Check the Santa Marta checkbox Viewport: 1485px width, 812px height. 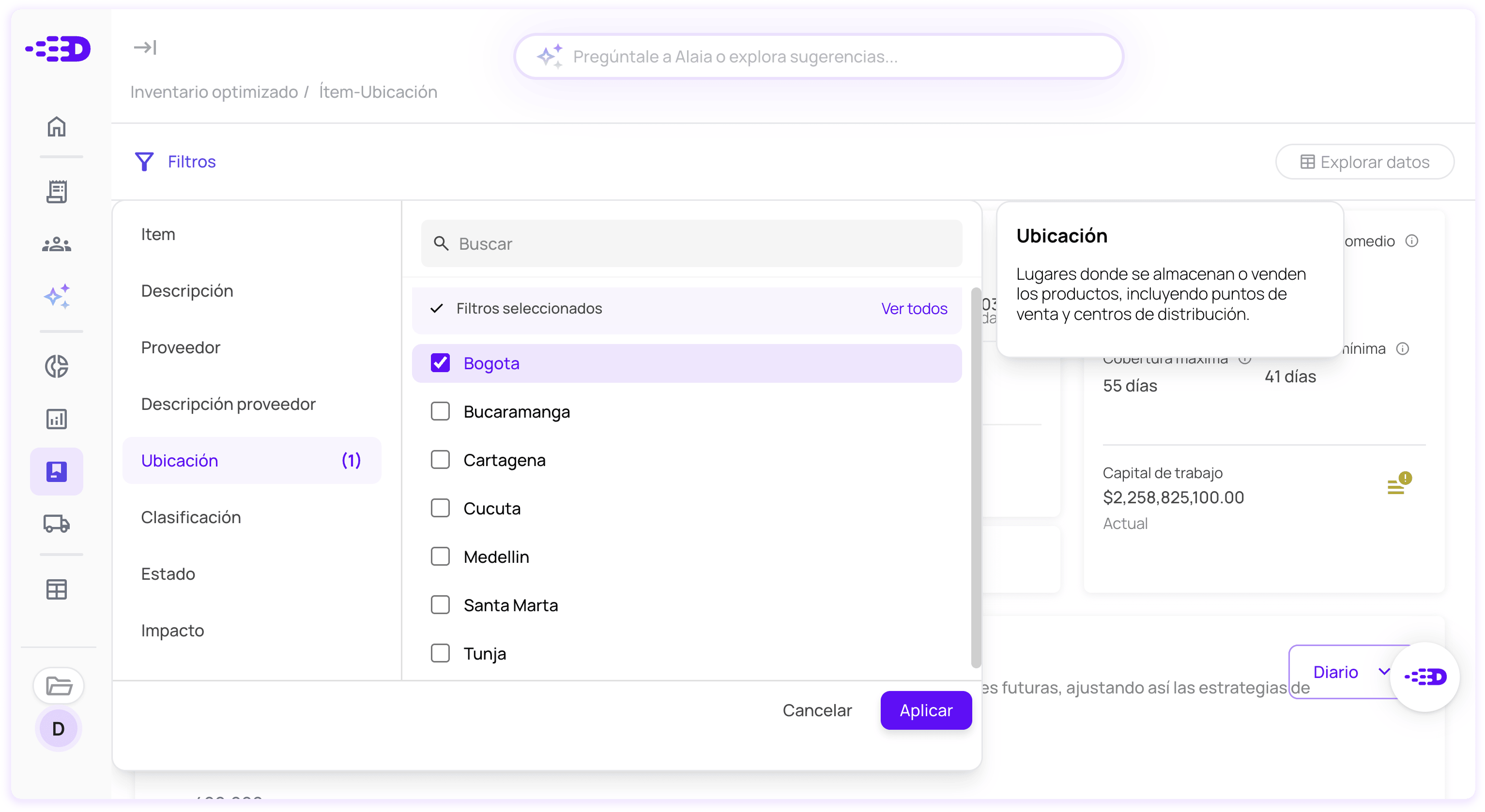441,605
